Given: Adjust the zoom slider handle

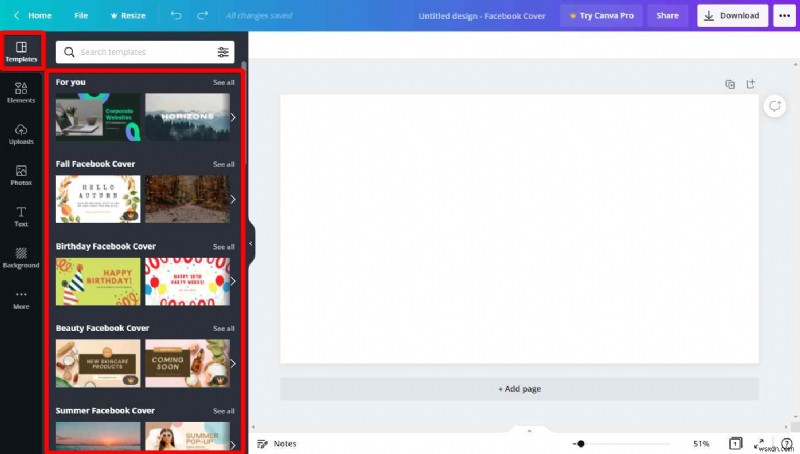Looking at the screenshot, I should tap(581, 444).
